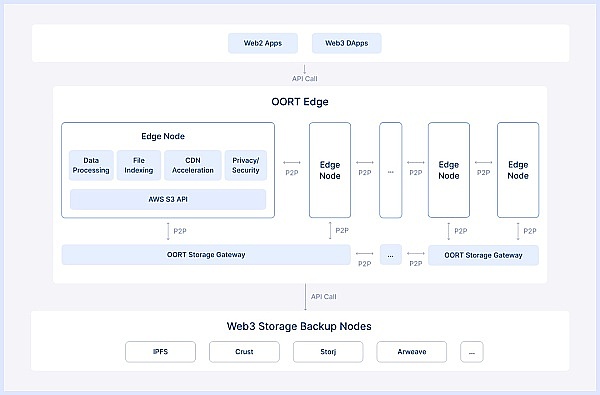Screen dimensions: 600x395
Task: Click the API Call label below Web2 Apps
Action: point(305,78)
